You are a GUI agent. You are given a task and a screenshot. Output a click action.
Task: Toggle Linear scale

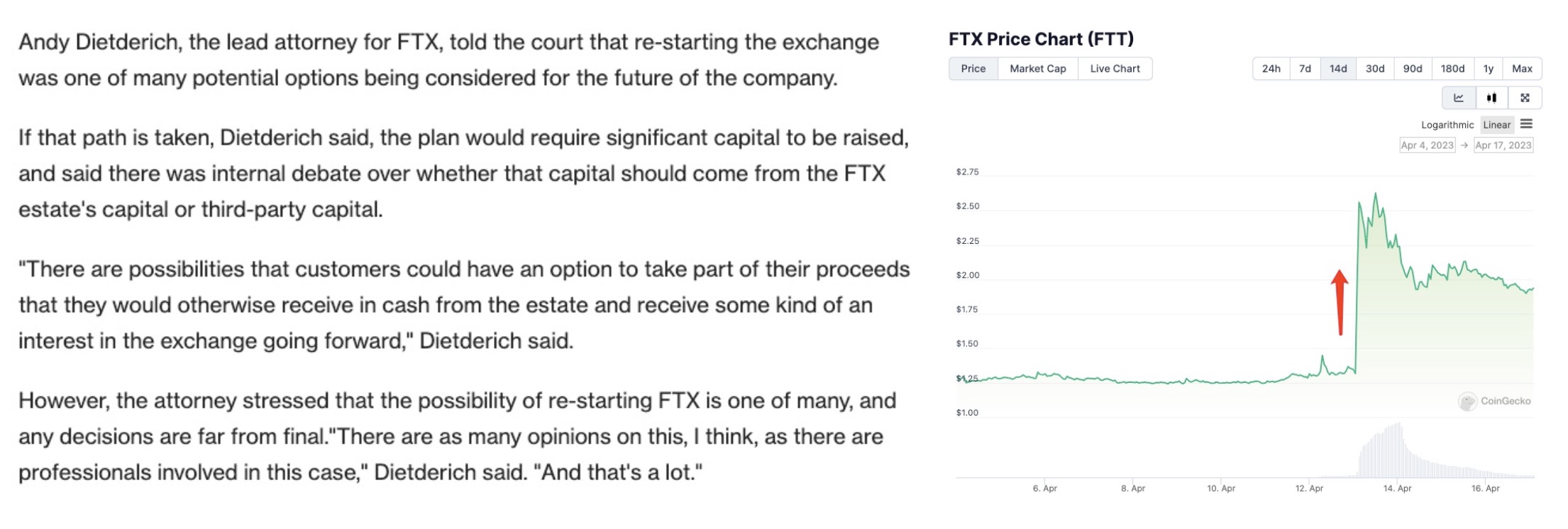coord(1496,125)
